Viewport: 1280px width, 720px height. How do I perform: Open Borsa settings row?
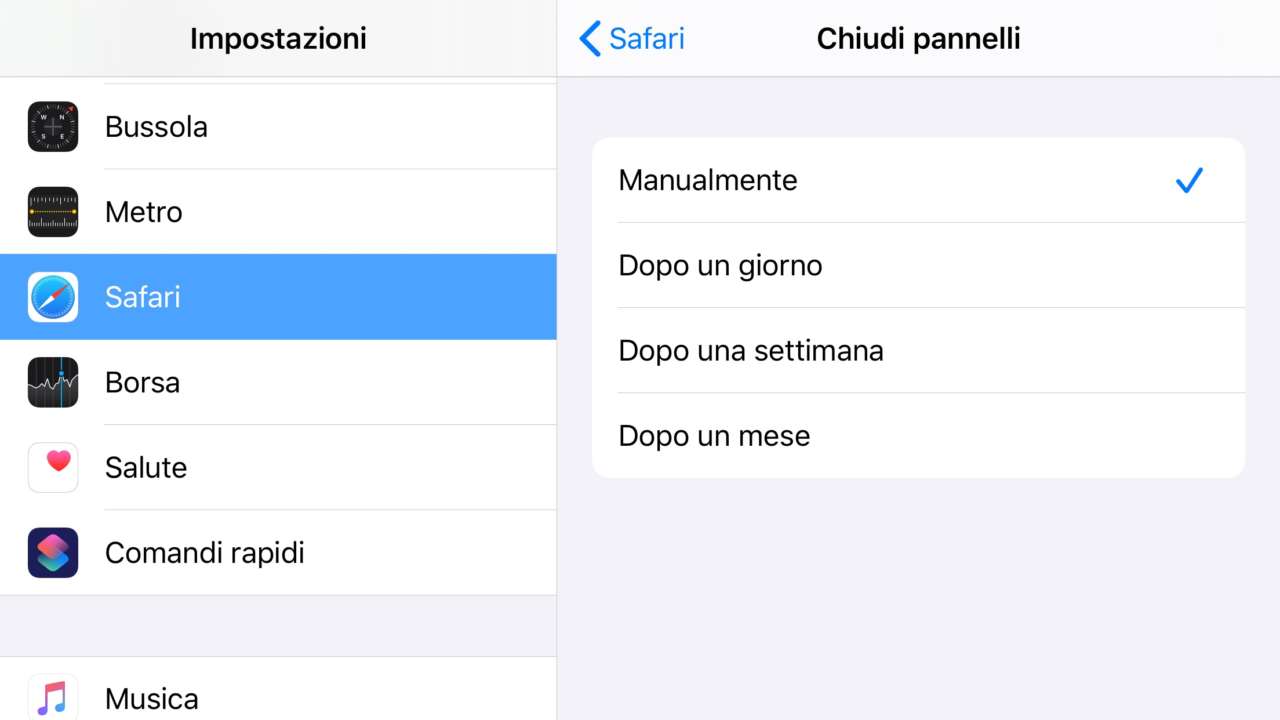point(142,382)
